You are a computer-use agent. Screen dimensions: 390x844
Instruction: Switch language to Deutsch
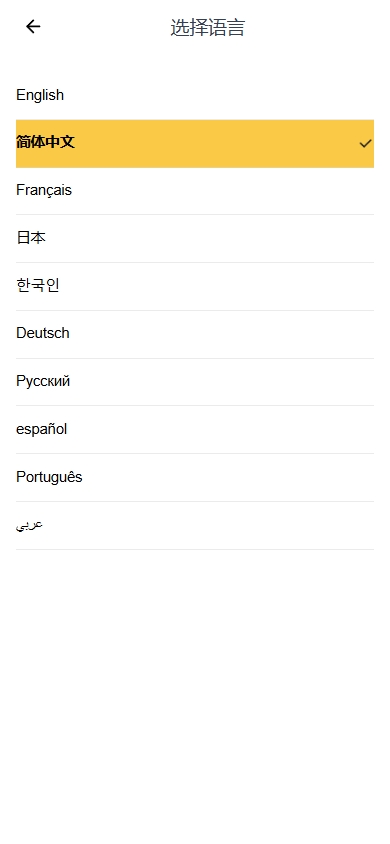[195, 334]
